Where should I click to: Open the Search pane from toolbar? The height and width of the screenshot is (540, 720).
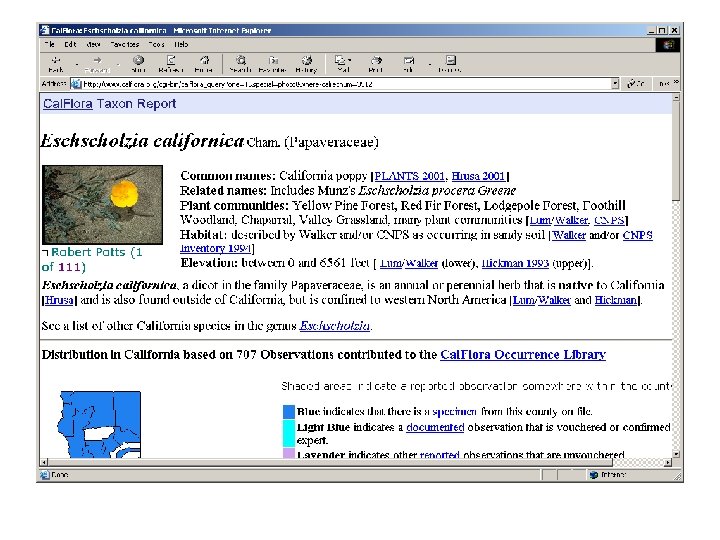click(x=240, y=64)
